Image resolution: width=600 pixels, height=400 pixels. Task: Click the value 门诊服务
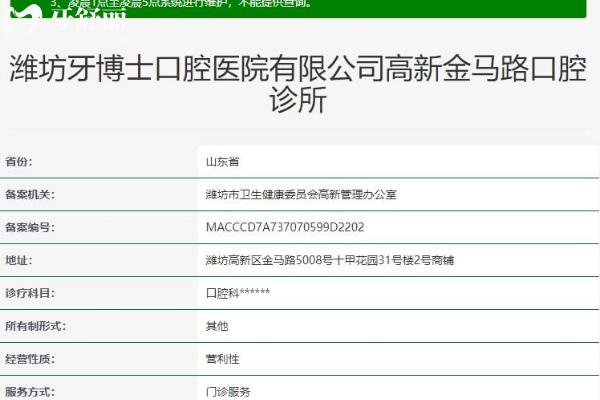tap(228, 392)
